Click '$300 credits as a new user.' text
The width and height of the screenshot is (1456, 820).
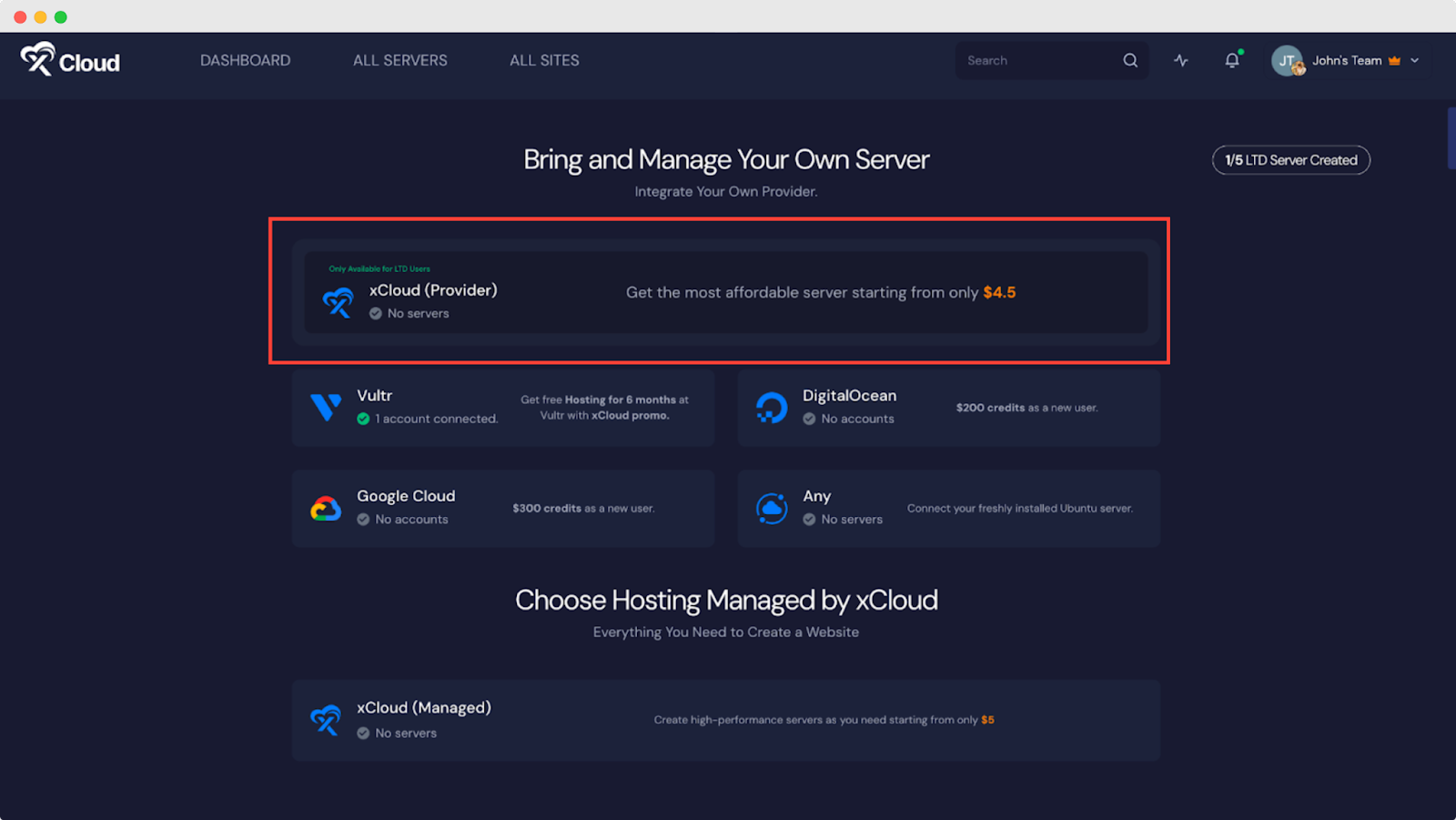pyautogui.click(x=583, y=509)
